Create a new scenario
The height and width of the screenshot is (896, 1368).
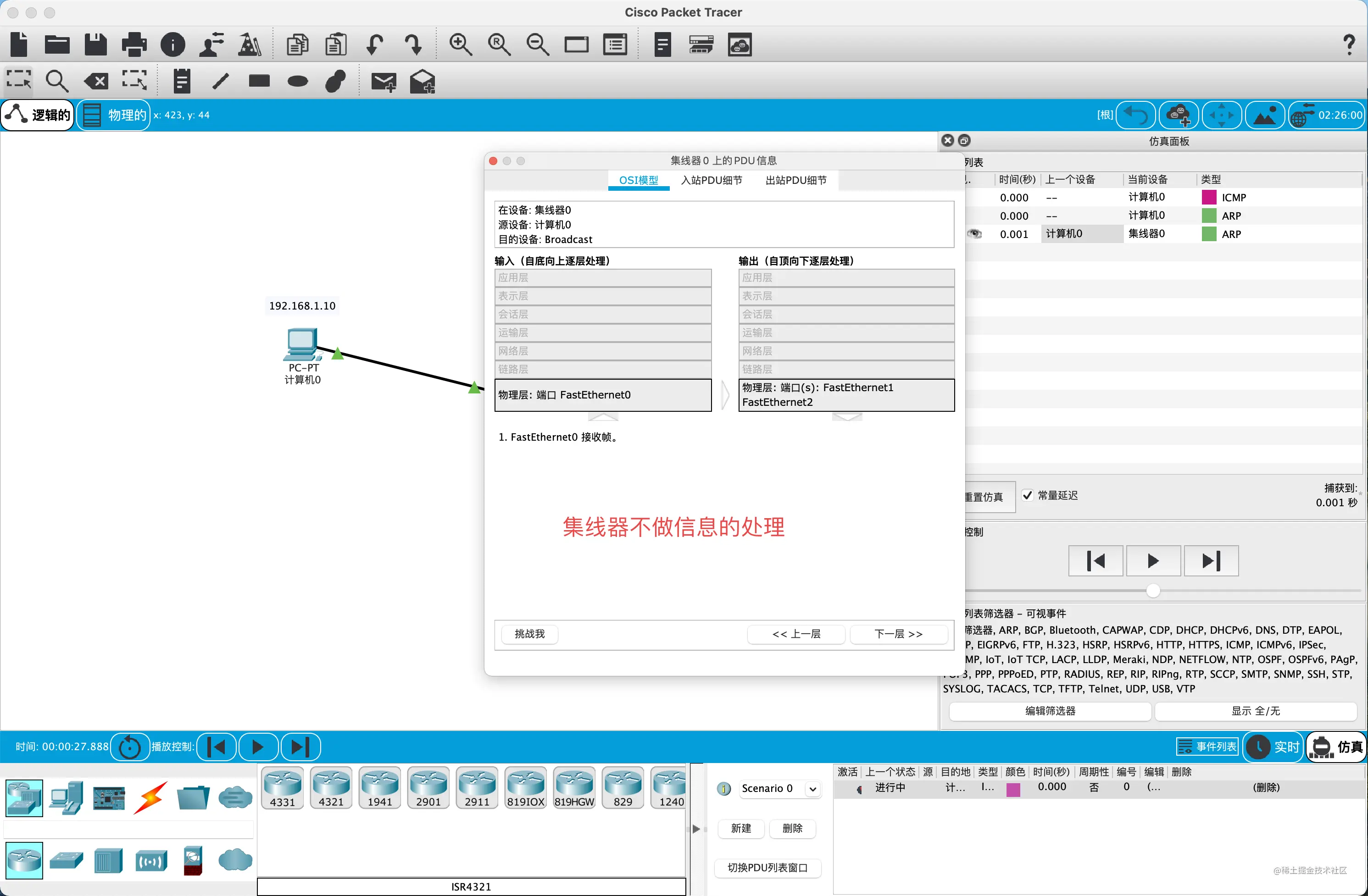(741, 828)
